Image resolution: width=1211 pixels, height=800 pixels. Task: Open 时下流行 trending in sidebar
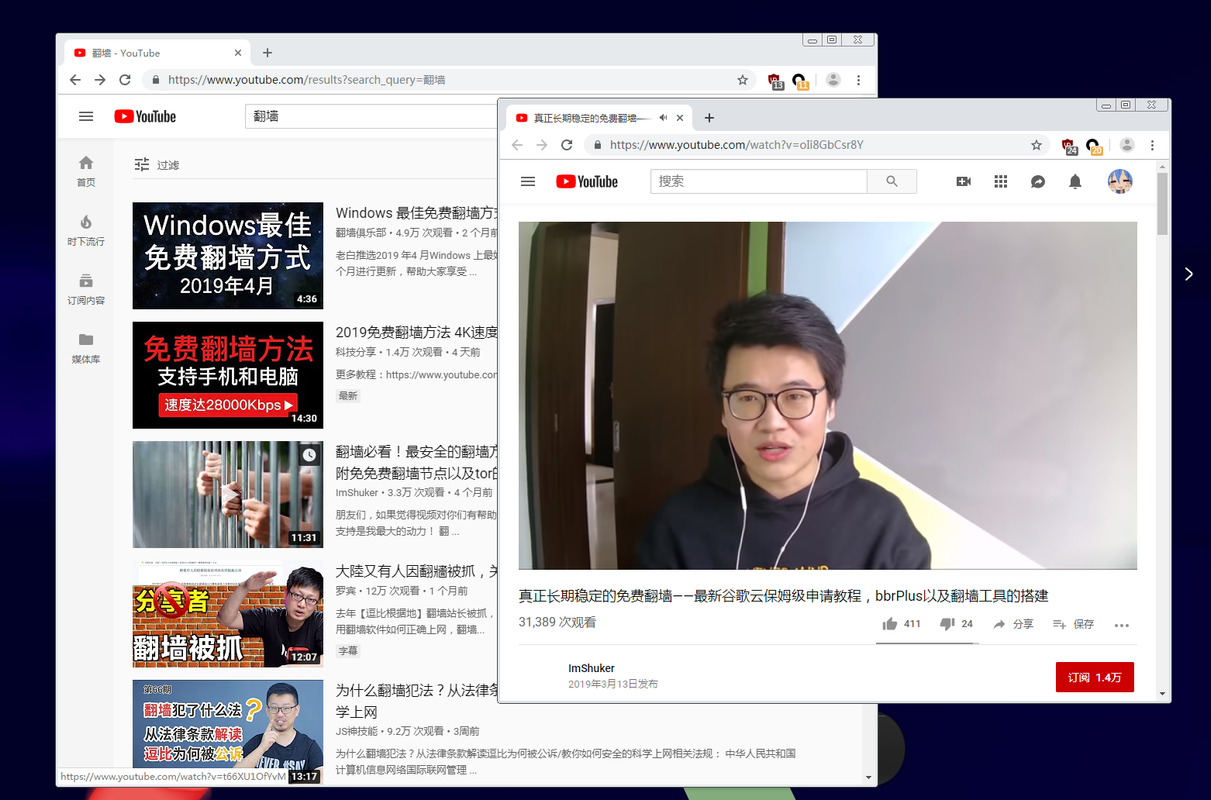tap(86, 230)
